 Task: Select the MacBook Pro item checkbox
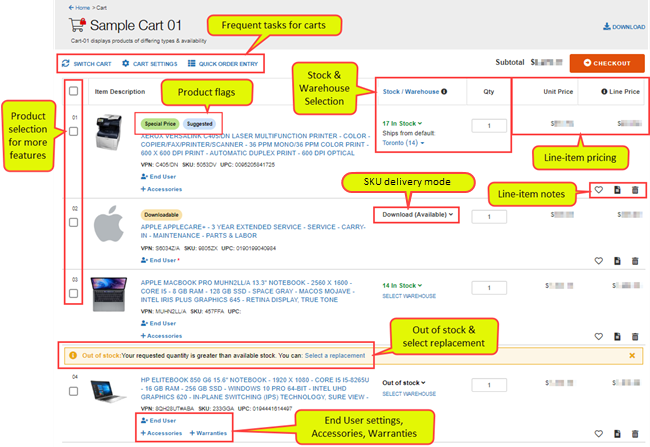tap(73, 294)
